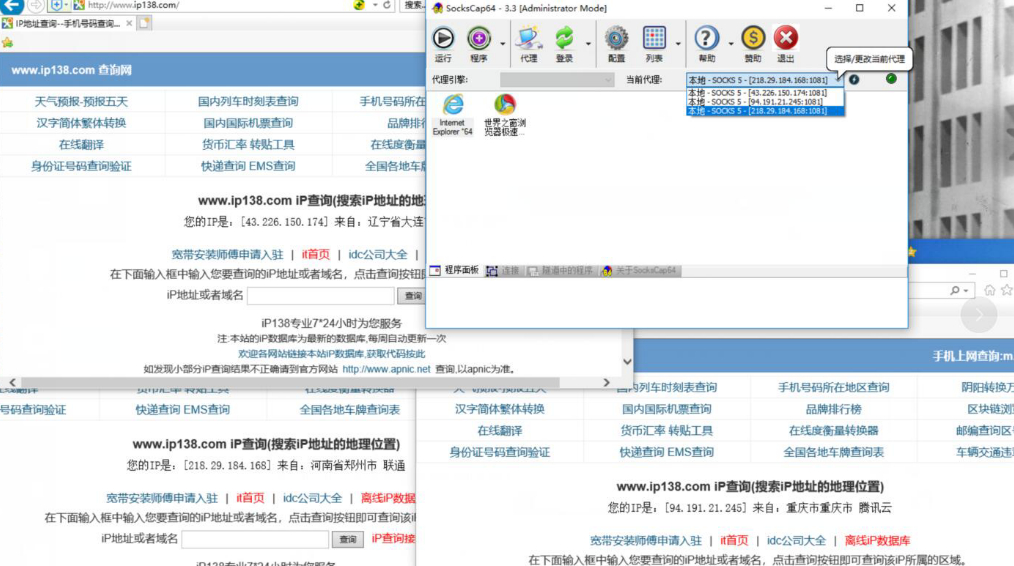1014x566 pixels.
Task: Choose highlighted proxy 218.29.184.168:1081 in list
Action: (765, 111)
